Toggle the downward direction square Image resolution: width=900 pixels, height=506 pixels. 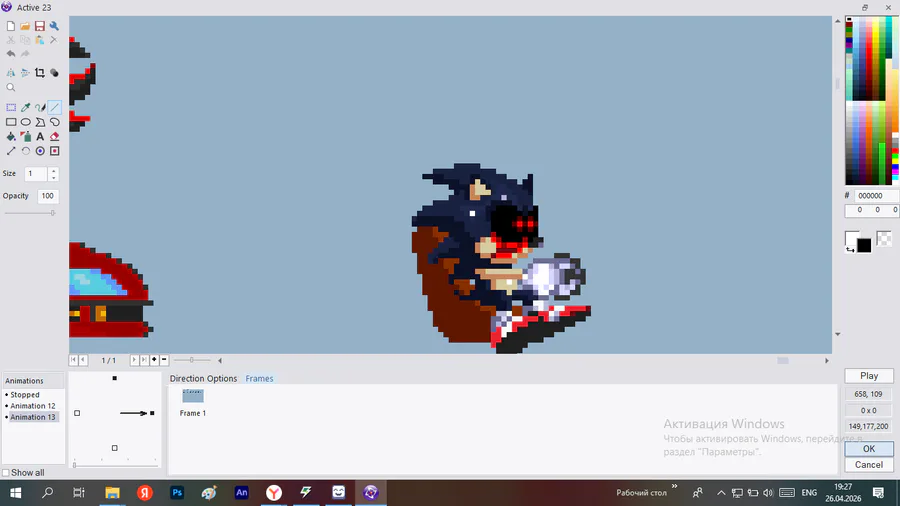(115, 448)
